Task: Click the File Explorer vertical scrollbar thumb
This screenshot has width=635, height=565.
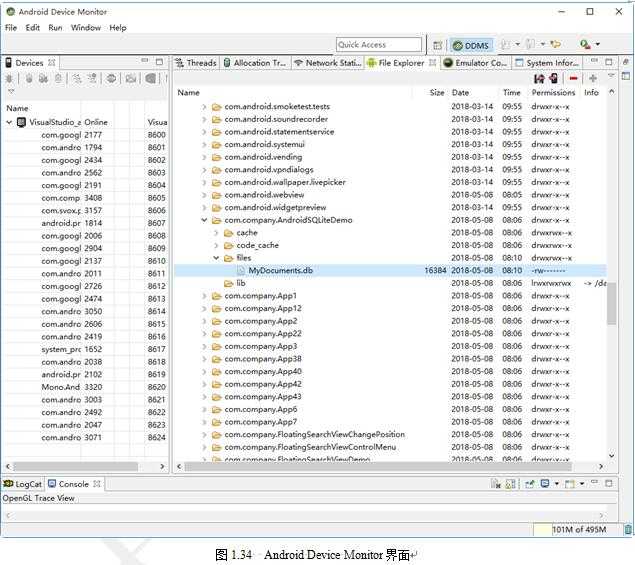Action: tap(612, 303)
